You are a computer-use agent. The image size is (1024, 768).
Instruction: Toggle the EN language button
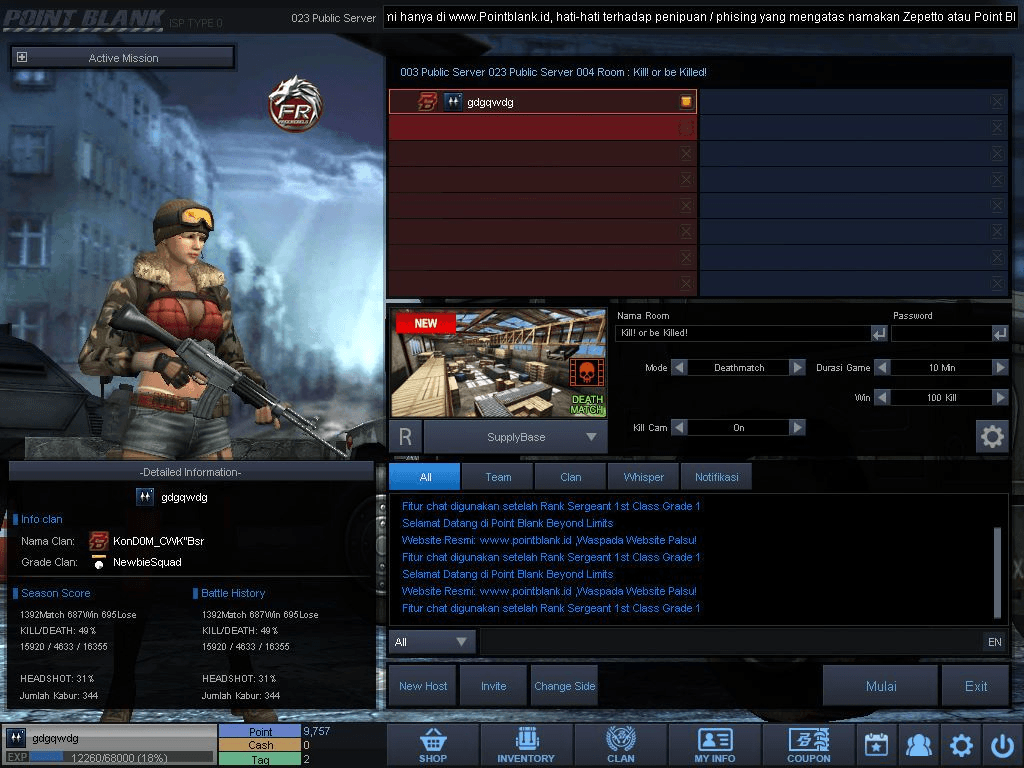tap(995, 642)
